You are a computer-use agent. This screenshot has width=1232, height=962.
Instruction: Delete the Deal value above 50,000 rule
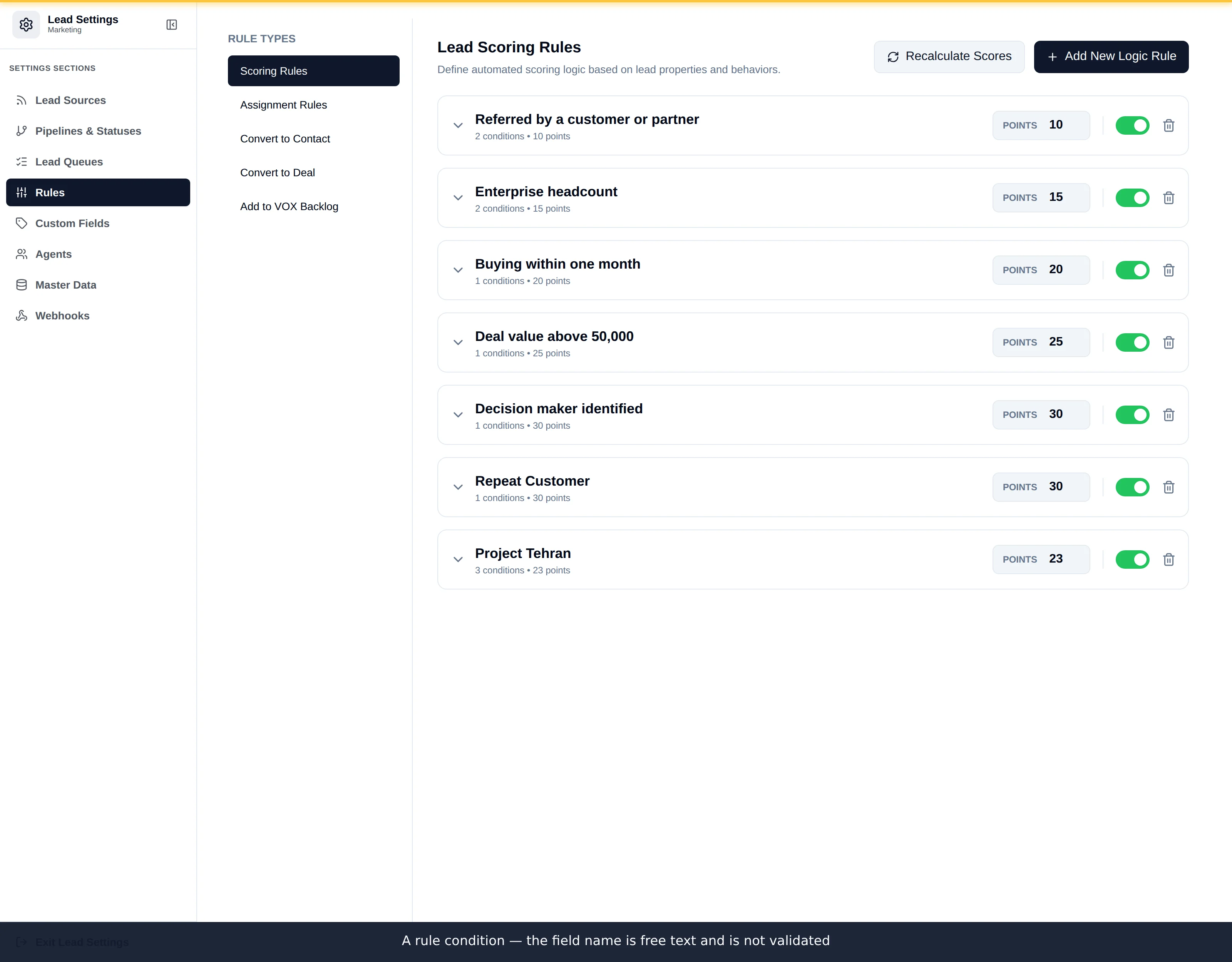click(1169, 342)
